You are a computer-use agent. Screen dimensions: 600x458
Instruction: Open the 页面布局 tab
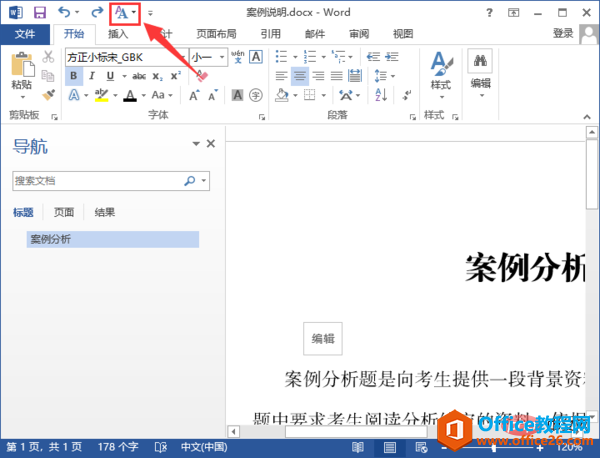(216, 34)
